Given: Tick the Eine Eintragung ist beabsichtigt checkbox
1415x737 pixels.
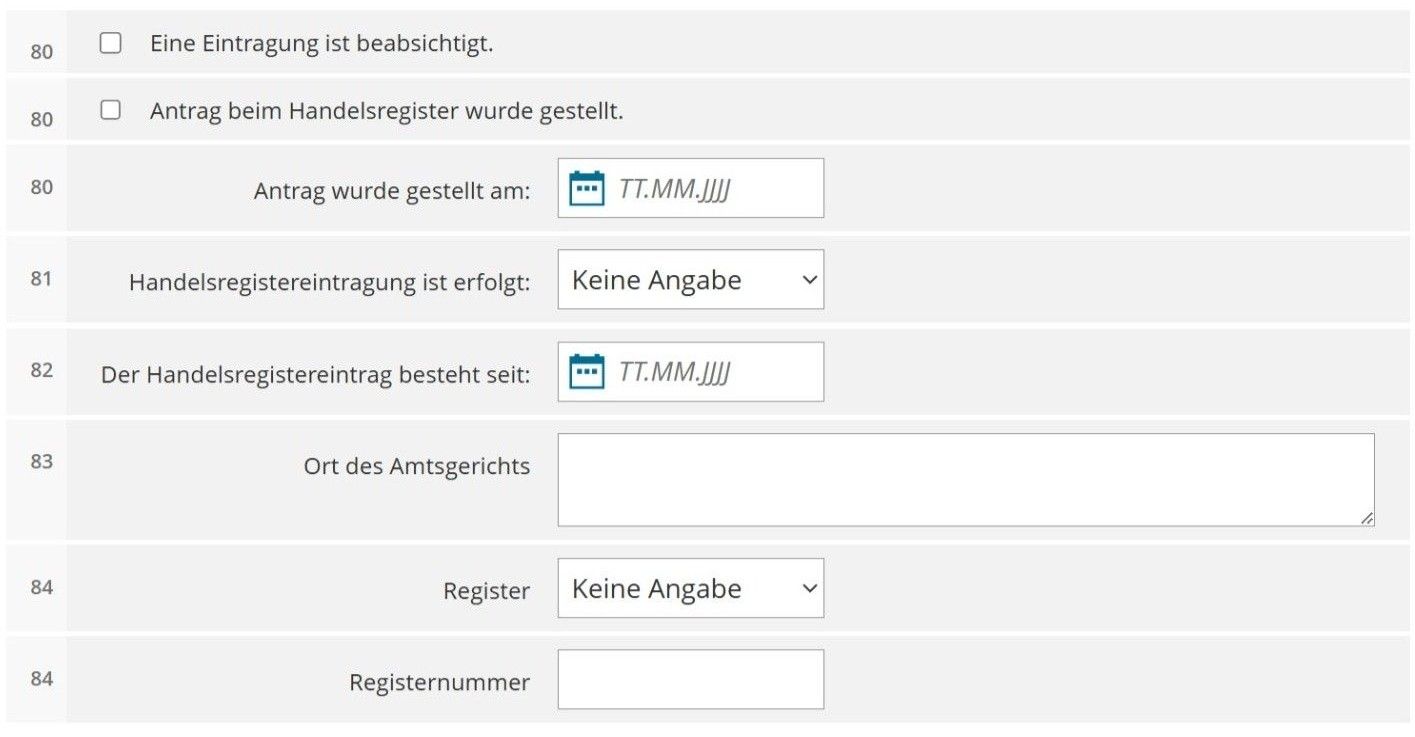Looking at the screenshot, I should click(x=111, y=43).
